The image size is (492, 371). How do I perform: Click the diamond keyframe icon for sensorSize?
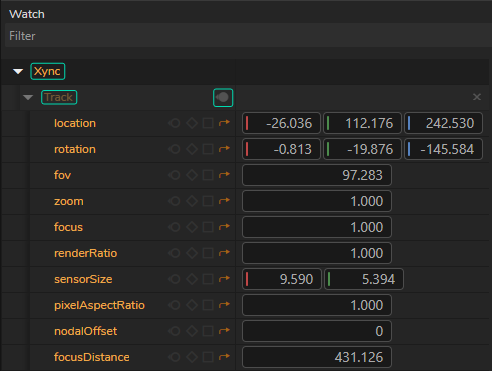point(192,279)
